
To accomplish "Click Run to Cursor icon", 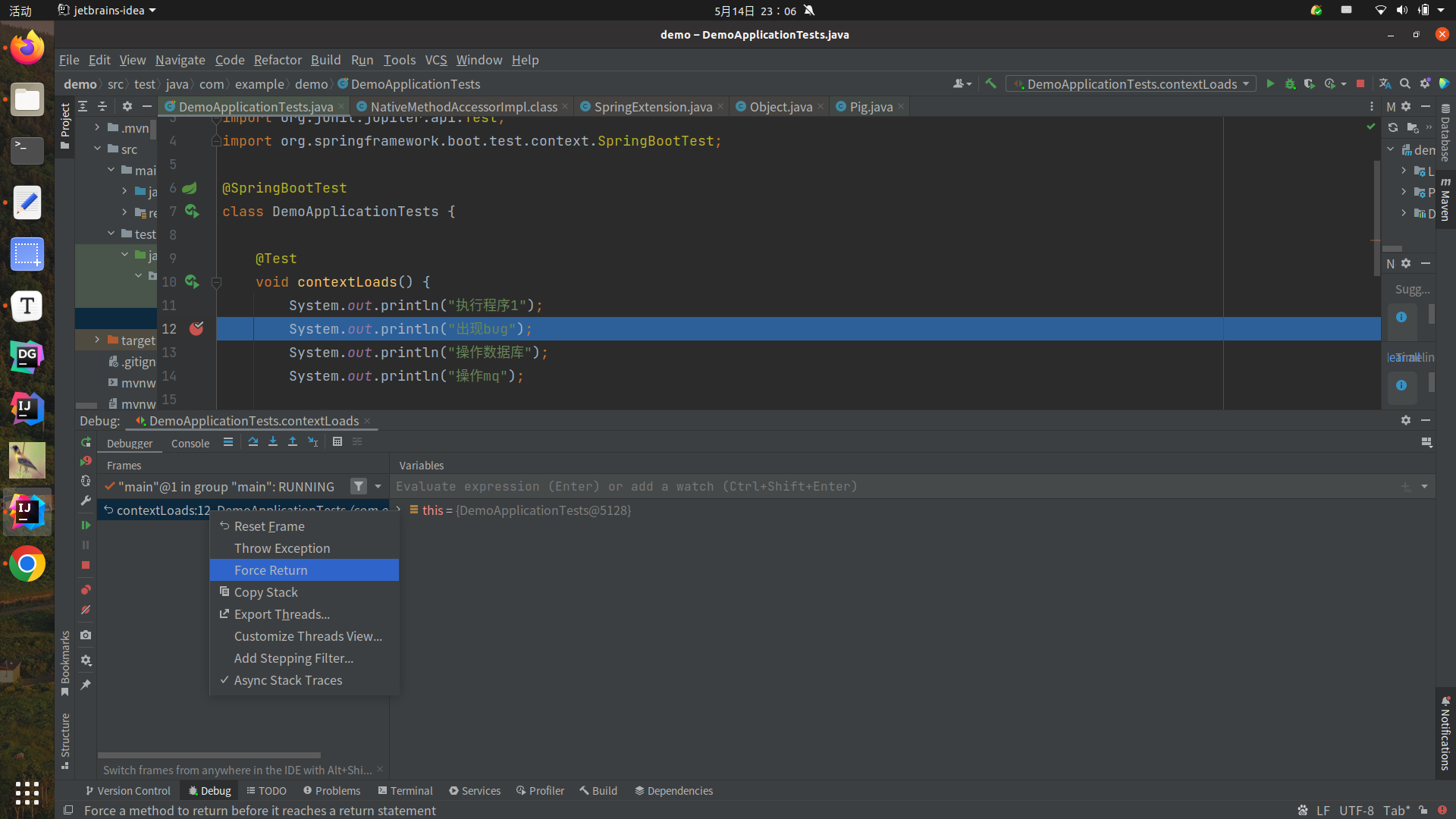I will click(312, 442).
